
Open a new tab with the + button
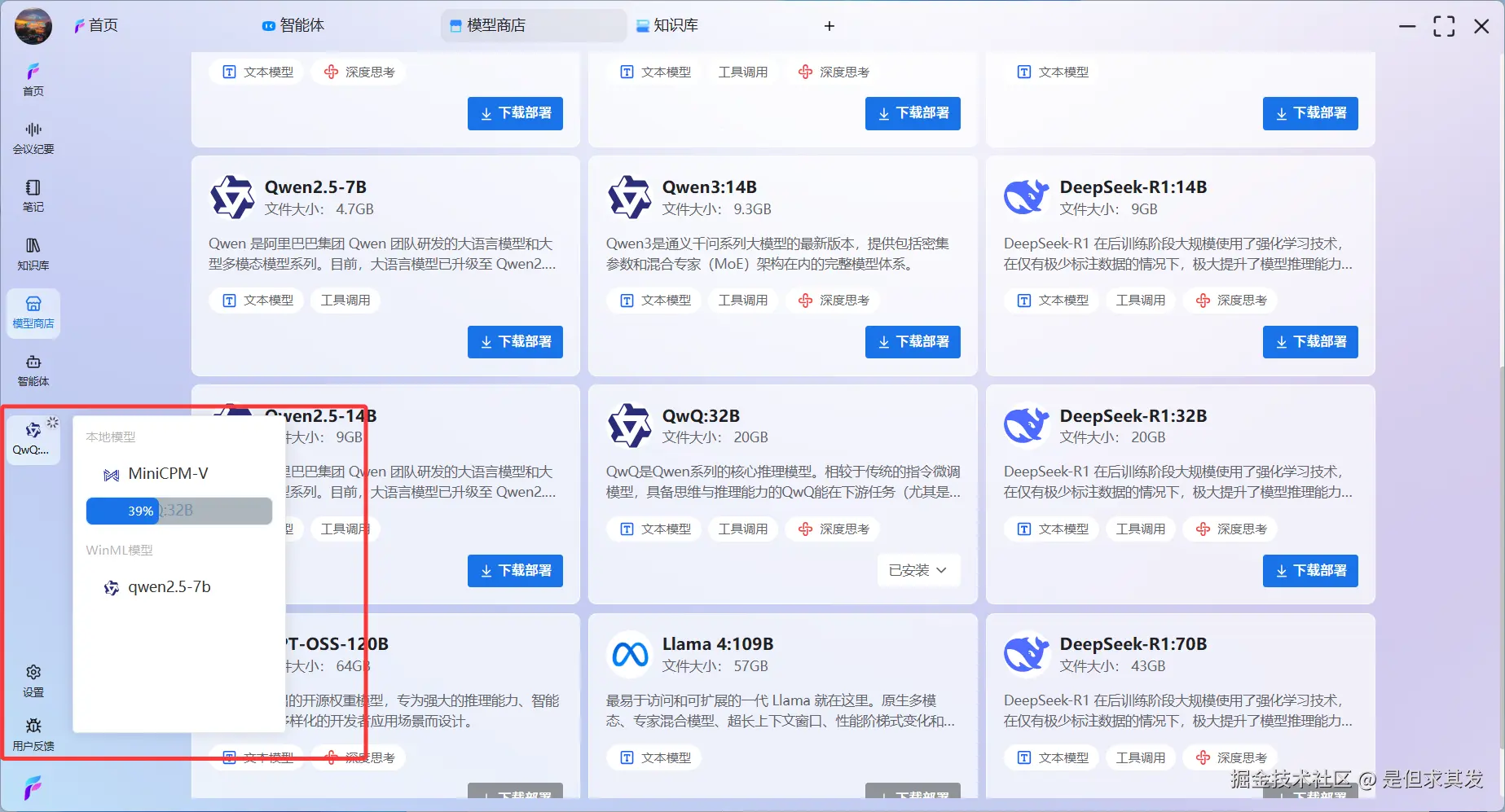coord(829,25)
